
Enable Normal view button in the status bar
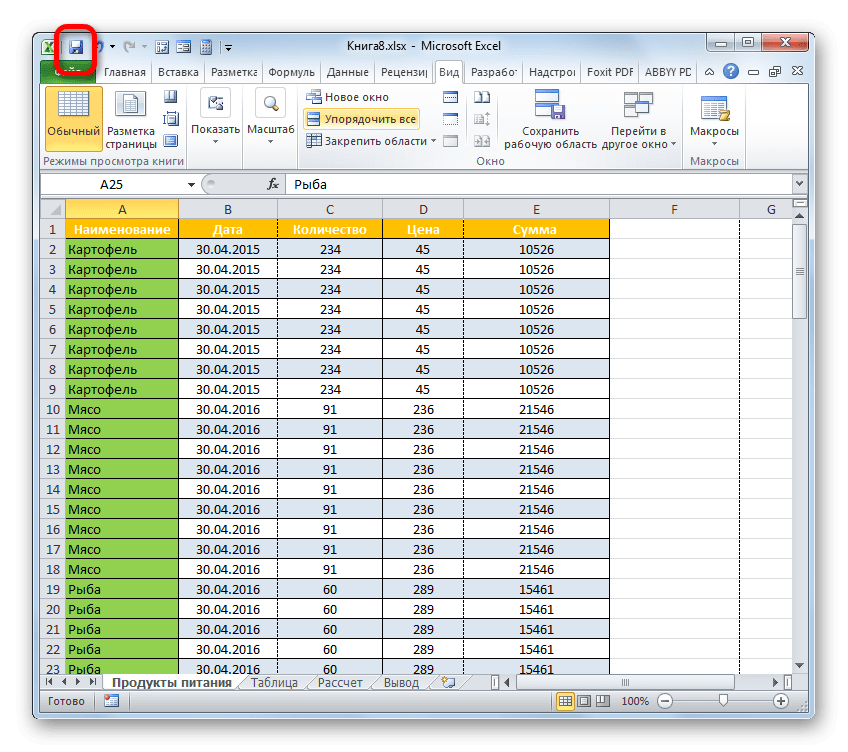[x=565, y=701]
